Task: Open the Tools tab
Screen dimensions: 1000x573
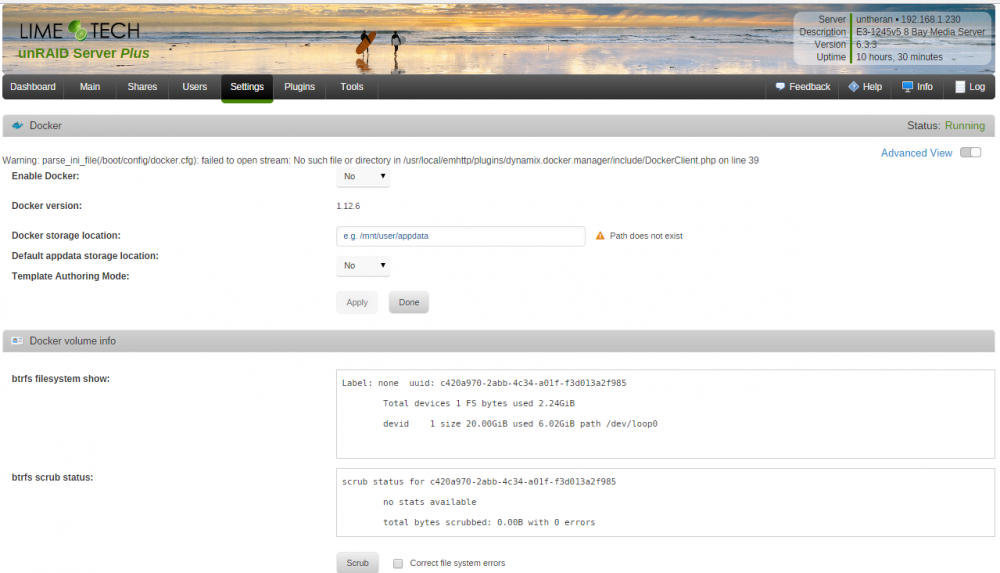Action: point(352,87)
